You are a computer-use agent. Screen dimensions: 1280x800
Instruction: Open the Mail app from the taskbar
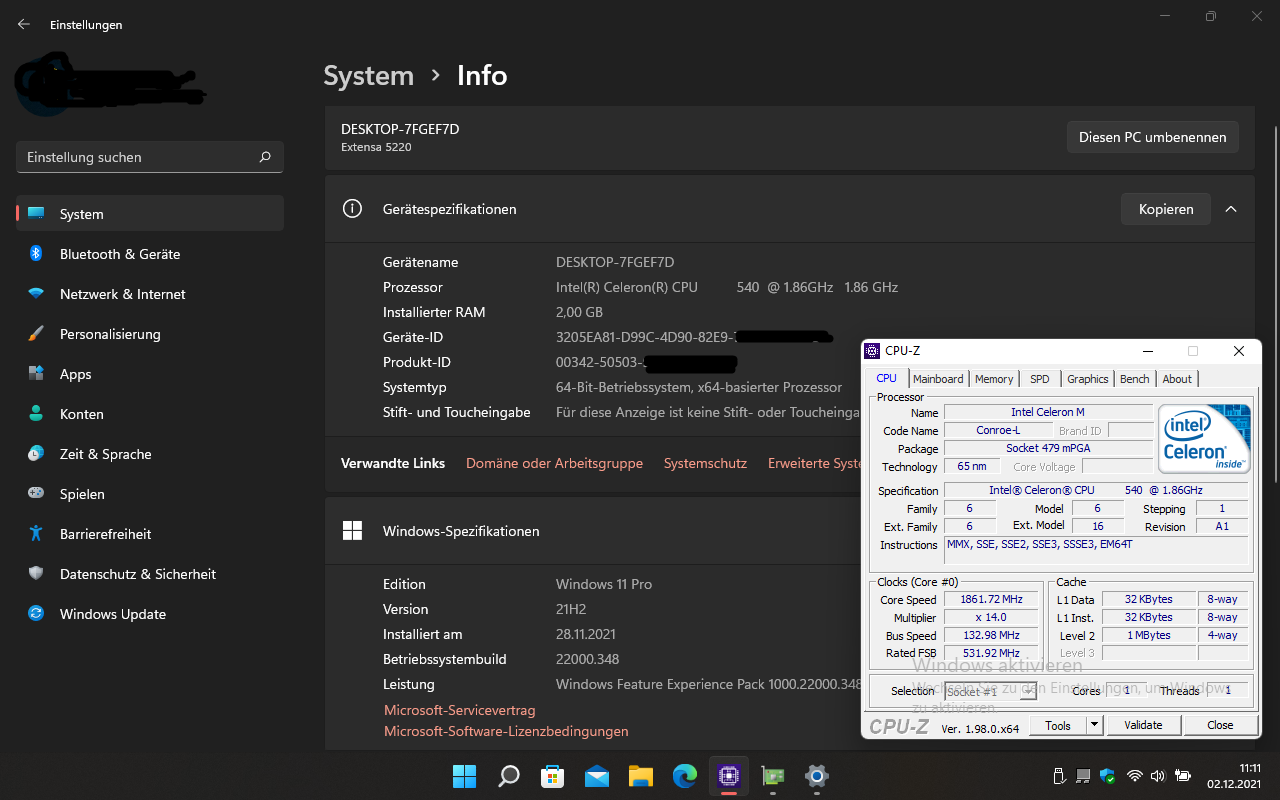pyautogui.click(x=596, y=776)
